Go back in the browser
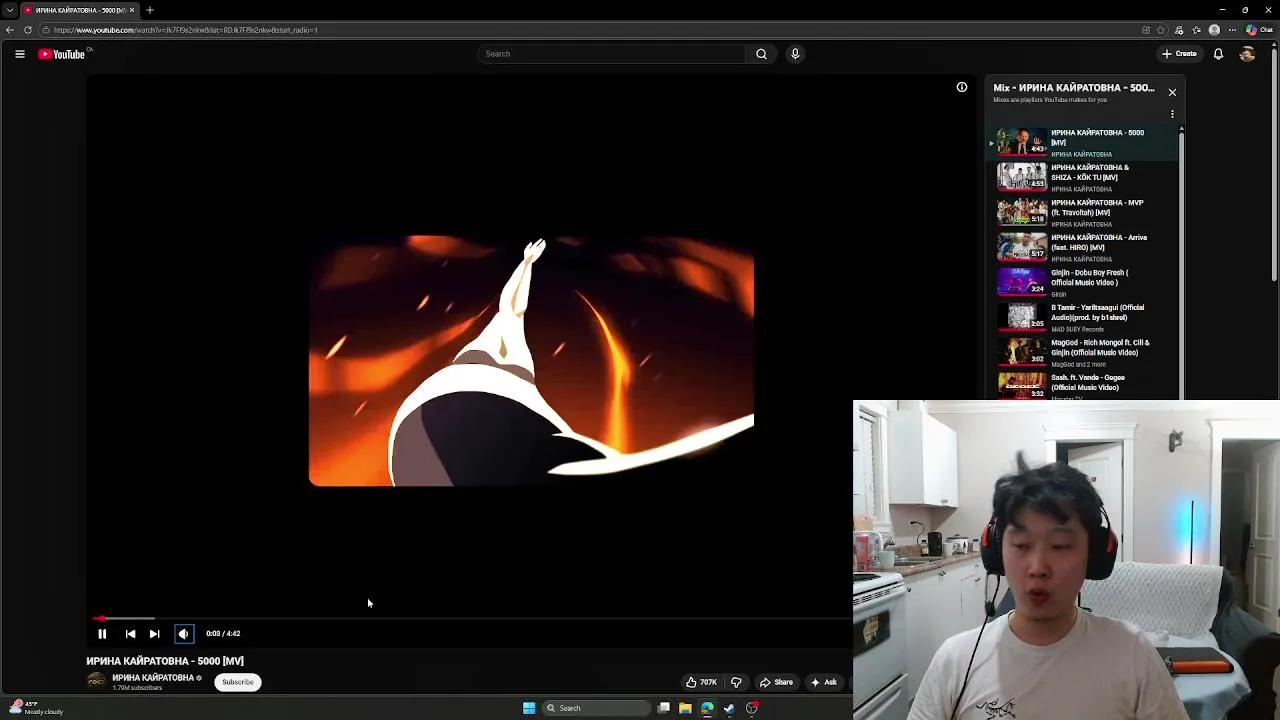 [10, 30]
